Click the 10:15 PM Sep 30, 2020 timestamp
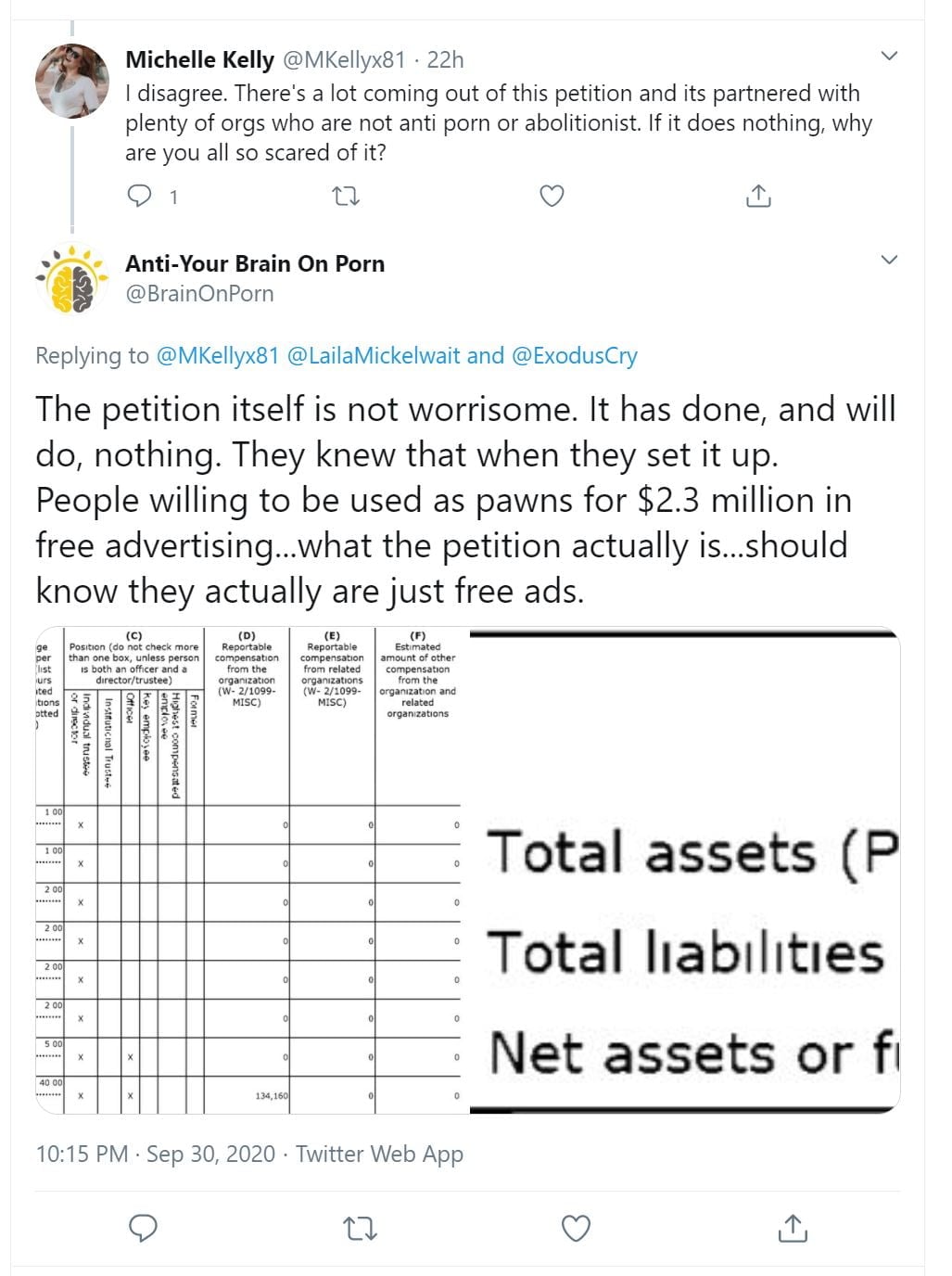 pos(155,1154)
